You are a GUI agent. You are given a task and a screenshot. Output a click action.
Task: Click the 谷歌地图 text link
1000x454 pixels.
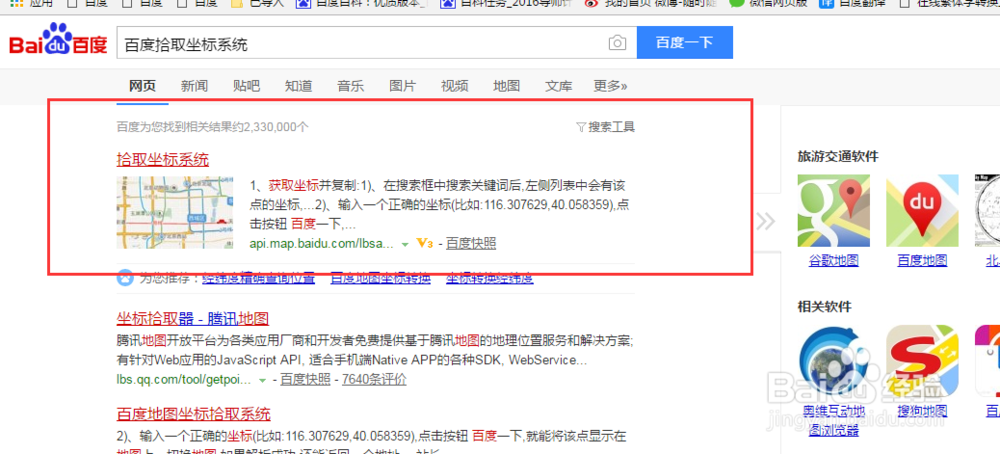tap(834, 260)
